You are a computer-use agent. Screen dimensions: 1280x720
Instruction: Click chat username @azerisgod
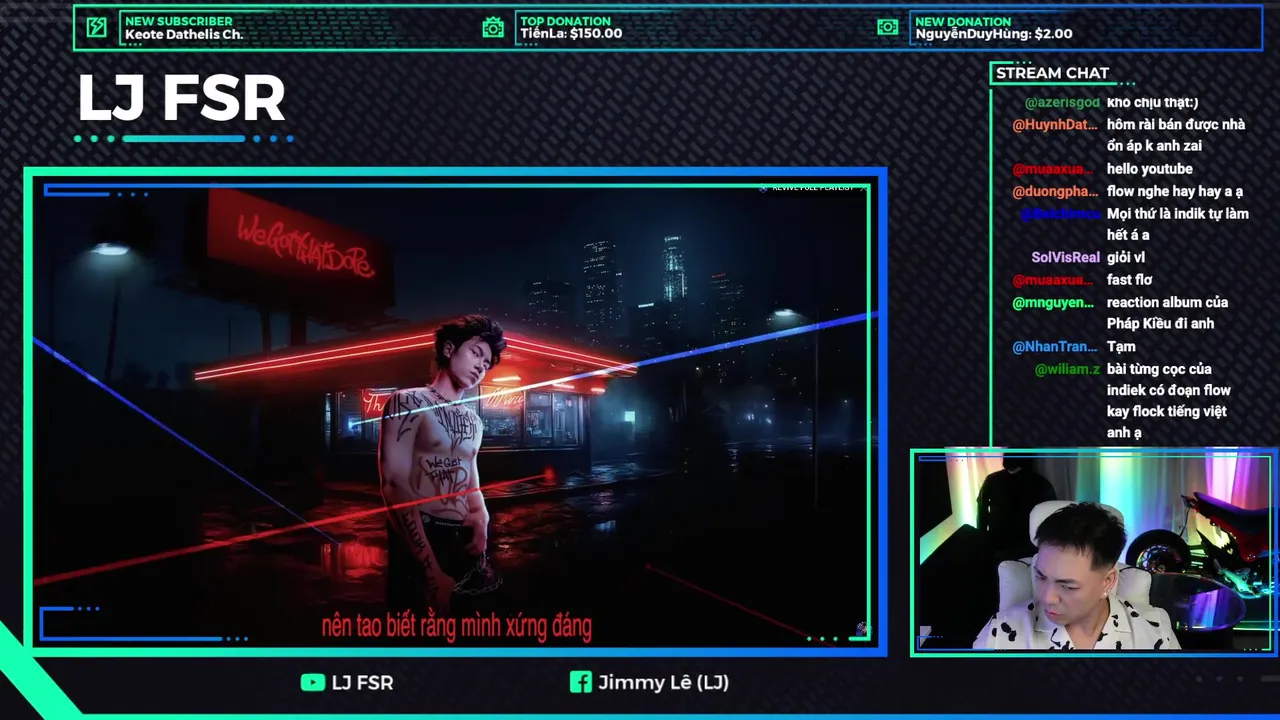[x=1062, y=102]
